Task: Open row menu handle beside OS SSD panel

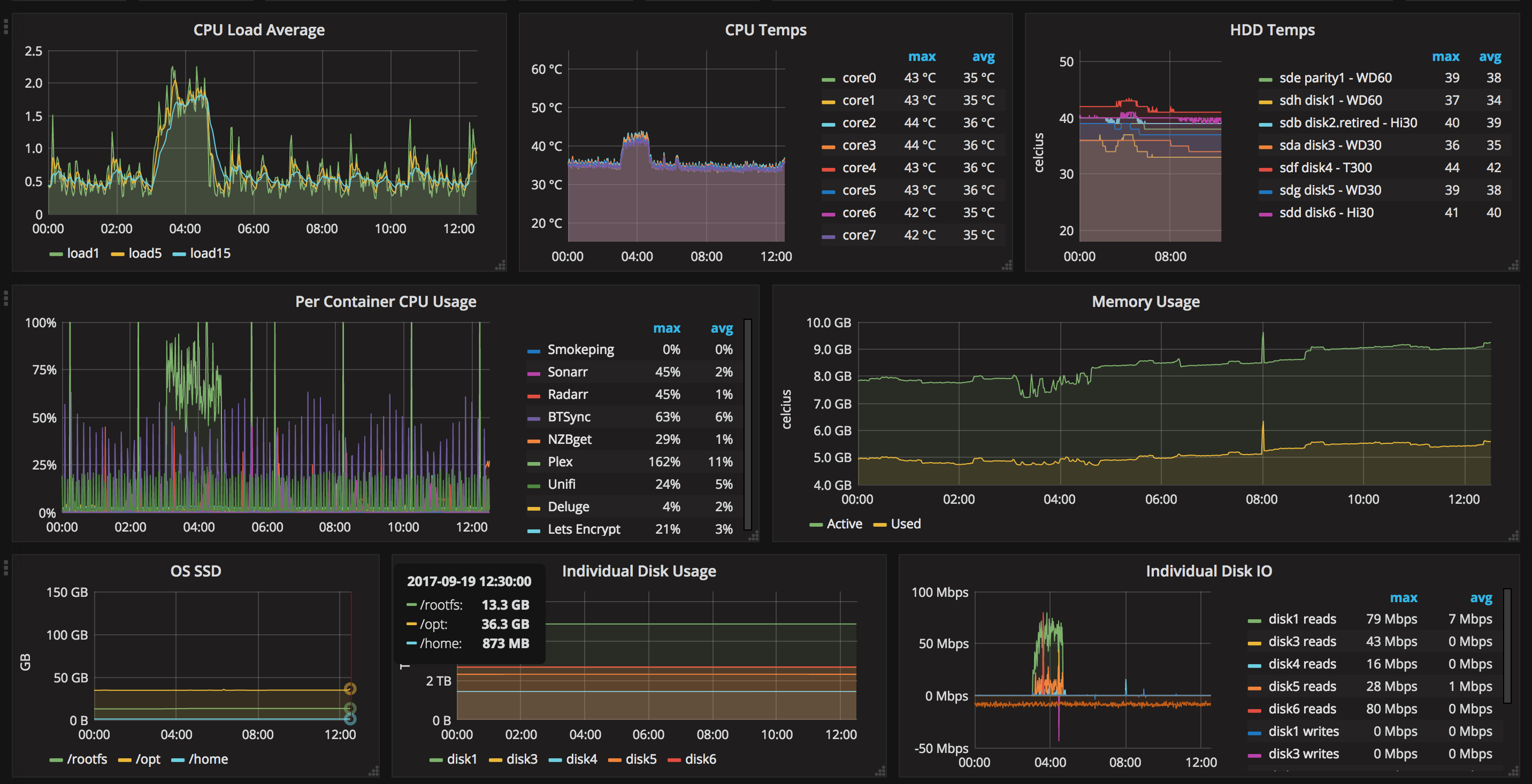Action: [6, 567]
